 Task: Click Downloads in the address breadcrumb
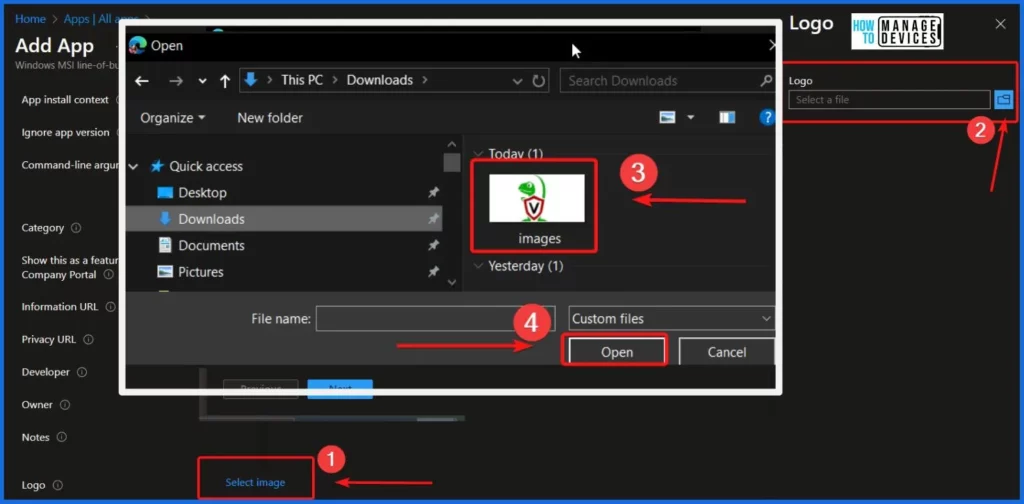click(379, 80)
